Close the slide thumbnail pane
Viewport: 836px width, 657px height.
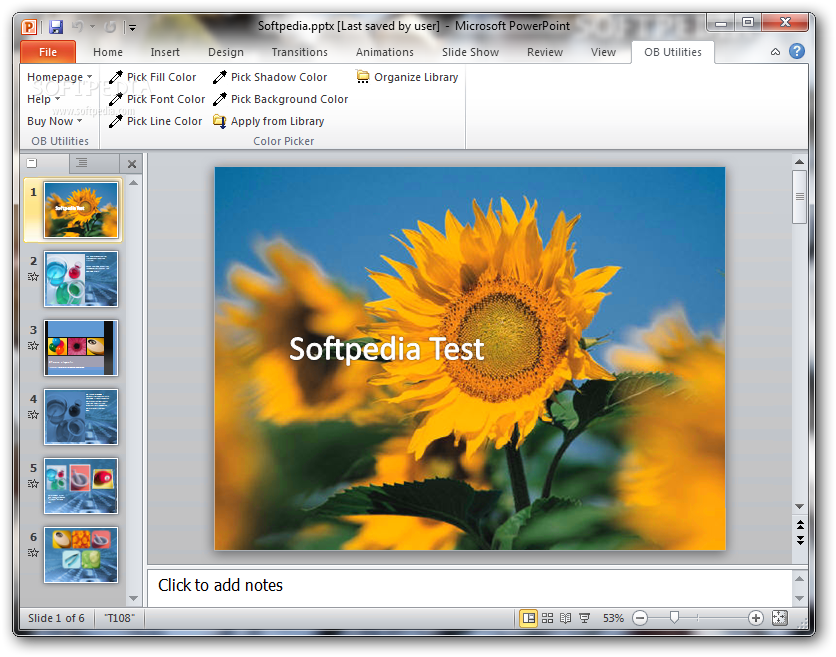132,164
